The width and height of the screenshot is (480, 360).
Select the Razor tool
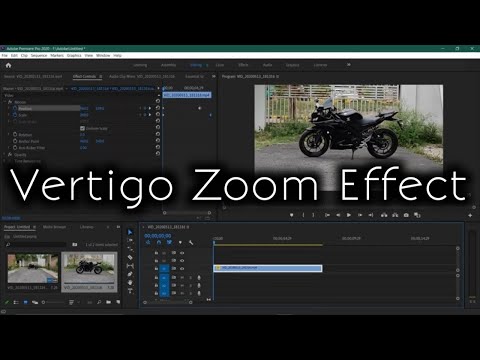(x=130, y=257)
